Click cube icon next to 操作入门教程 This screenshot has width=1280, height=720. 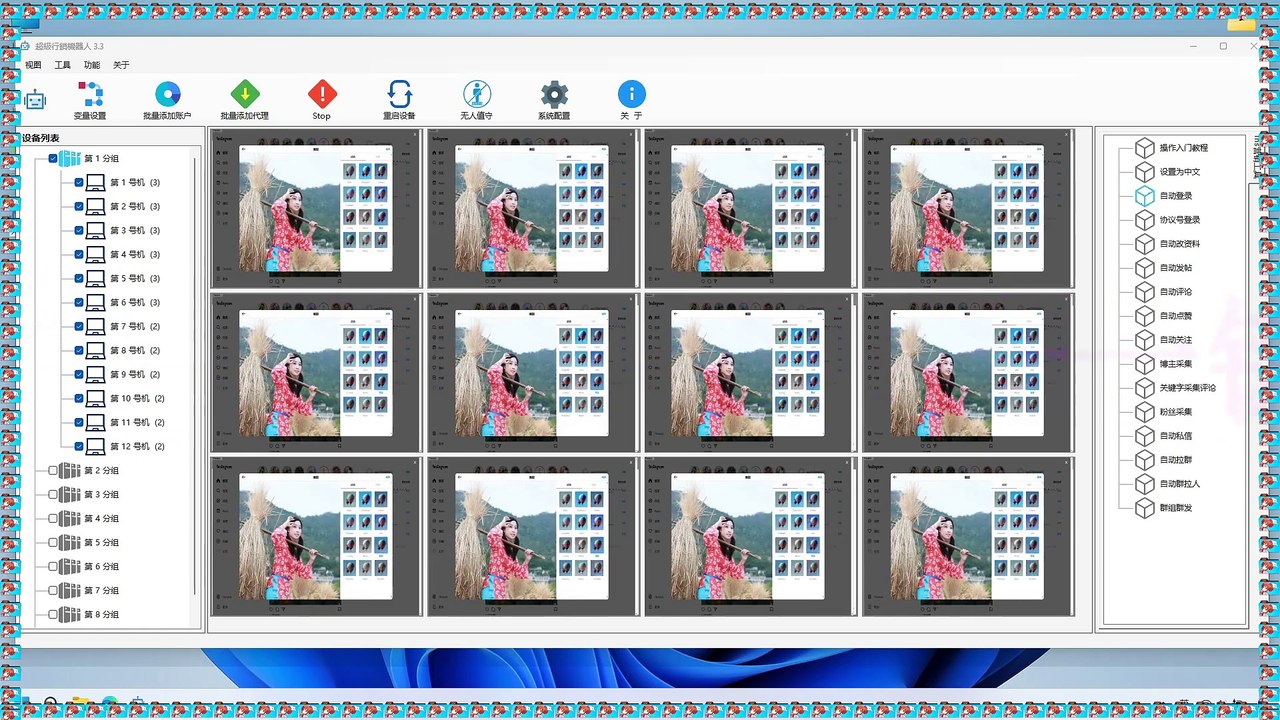pyautogui.click(x=1144, y=148)
